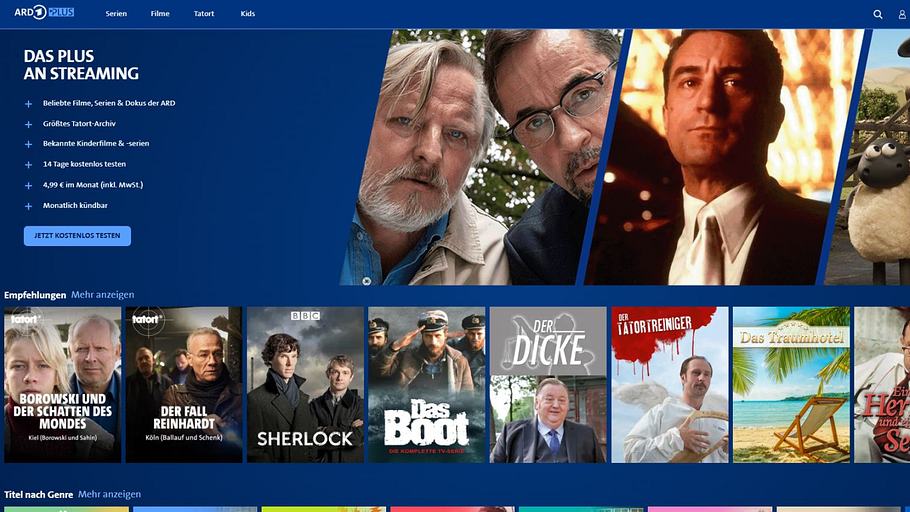The width and height of the screenshot is (910, 512).
Task: Open the Kids category
Action: pos(248,14)
